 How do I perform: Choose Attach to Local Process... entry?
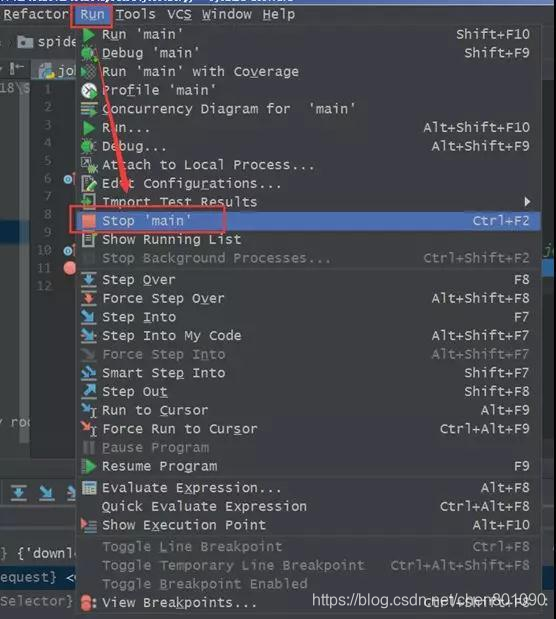coord(308,165)
